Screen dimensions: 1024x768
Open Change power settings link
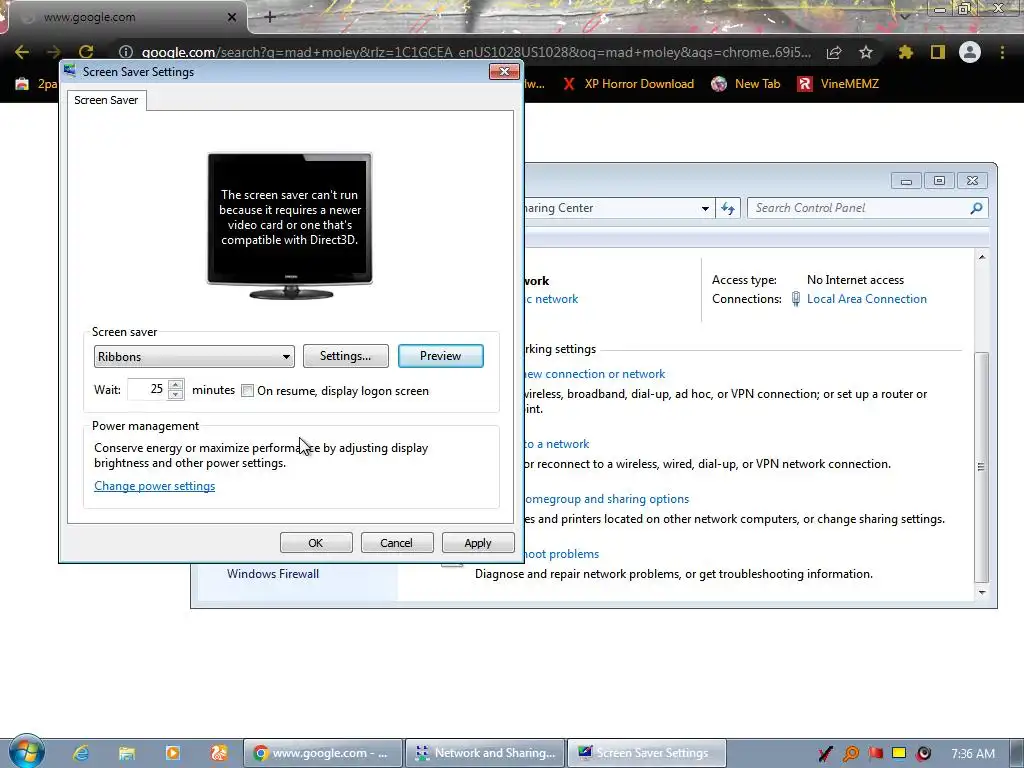[154, 486]
